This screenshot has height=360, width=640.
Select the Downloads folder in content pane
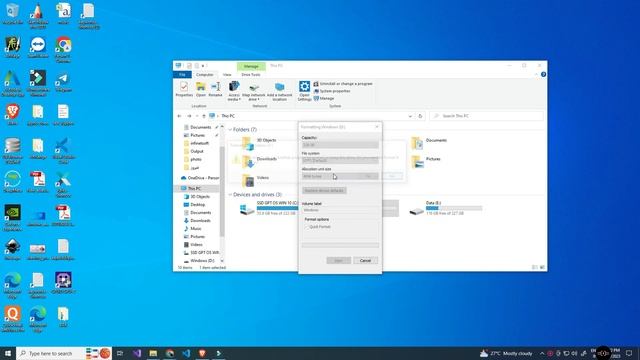(260, 162)
